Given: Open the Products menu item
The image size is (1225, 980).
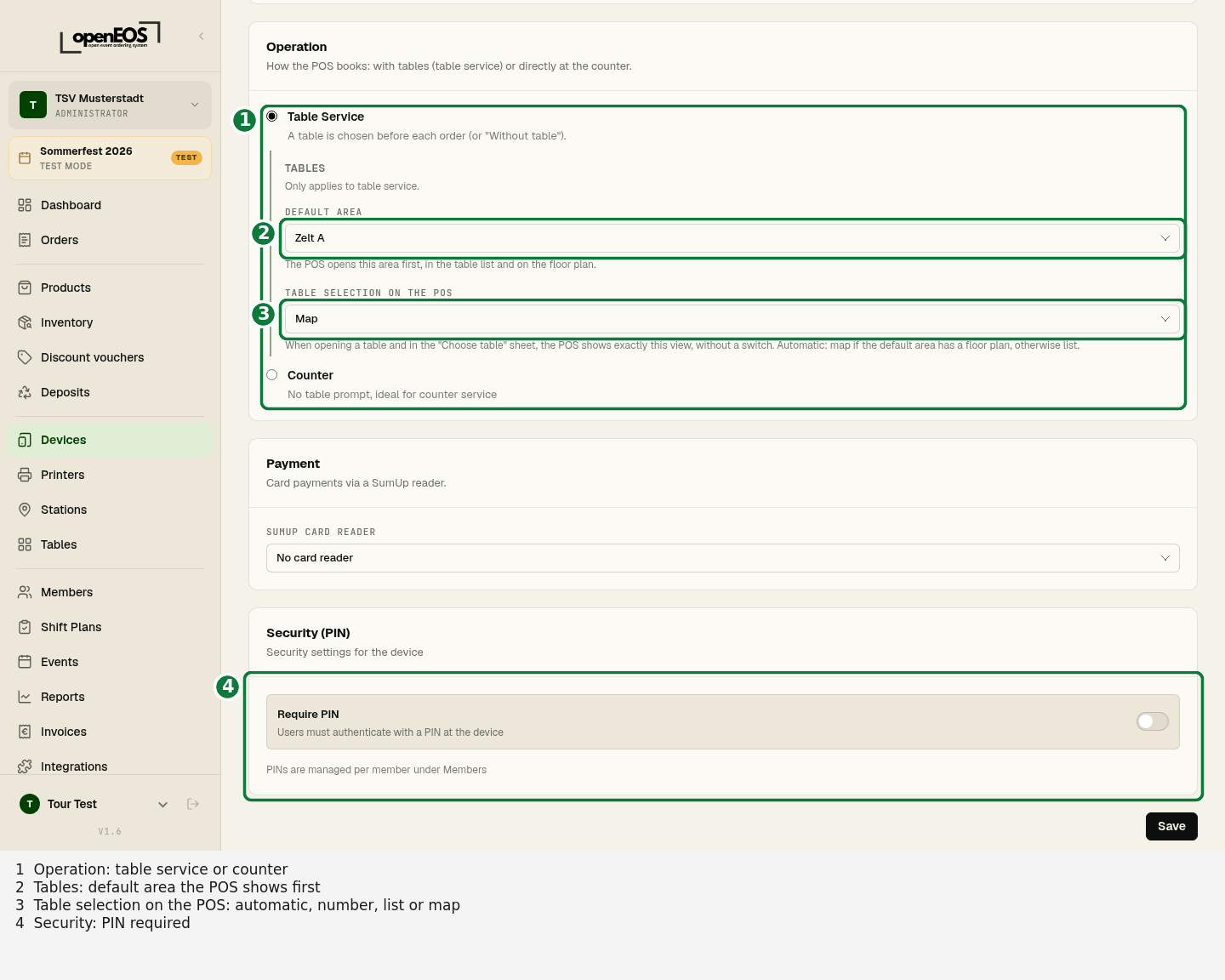Looking at the screenshot, I should [x=111, y=288].
